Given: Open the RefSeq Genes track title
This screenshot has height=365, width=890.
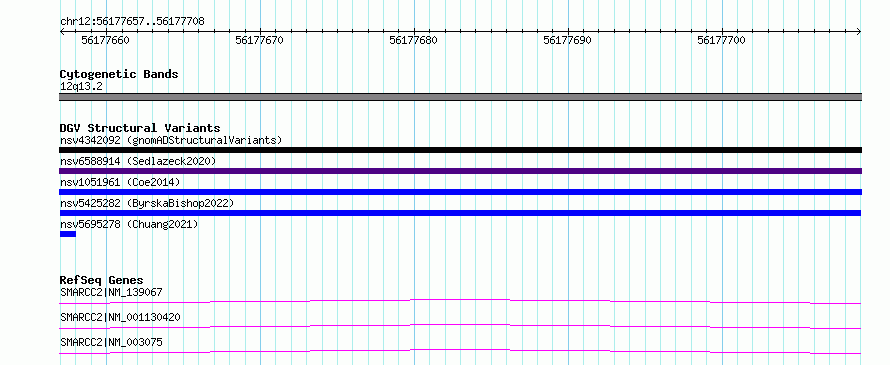Looking at the screenshot, I should (102, 280).
